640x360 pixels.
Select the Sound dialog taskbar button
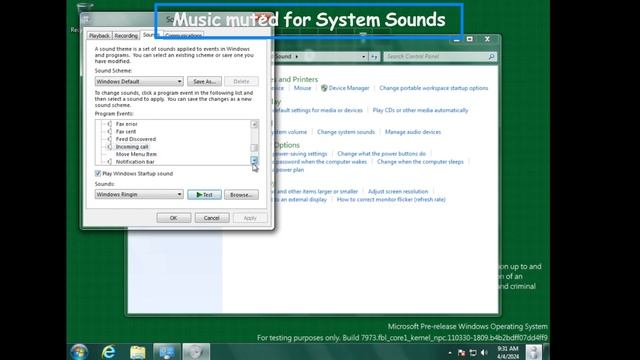196,351
